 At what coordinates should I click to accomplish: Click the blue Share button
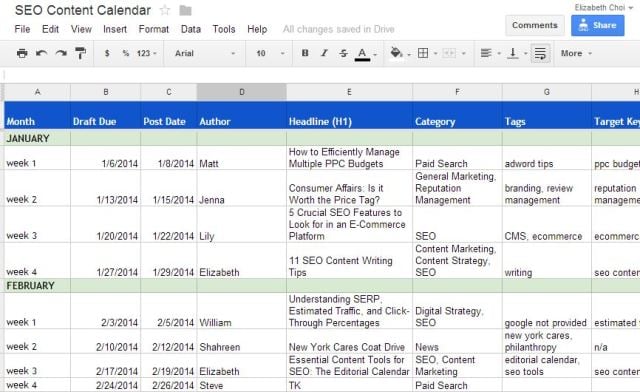pos(598,25)
